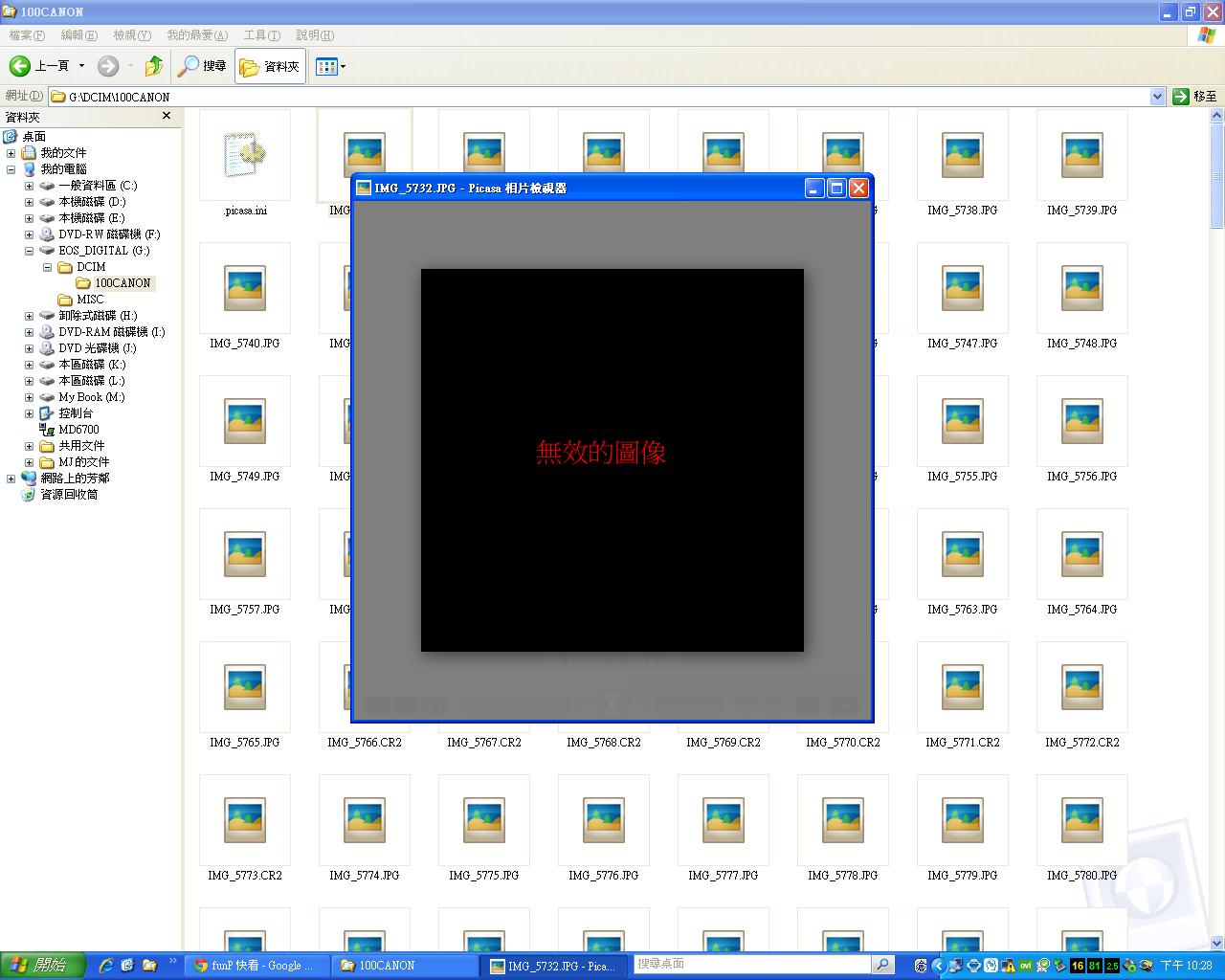Open the 檢視(V) menu
Image resolution: width=1225 pixels, height=980 pixels.
click(132, 35)
